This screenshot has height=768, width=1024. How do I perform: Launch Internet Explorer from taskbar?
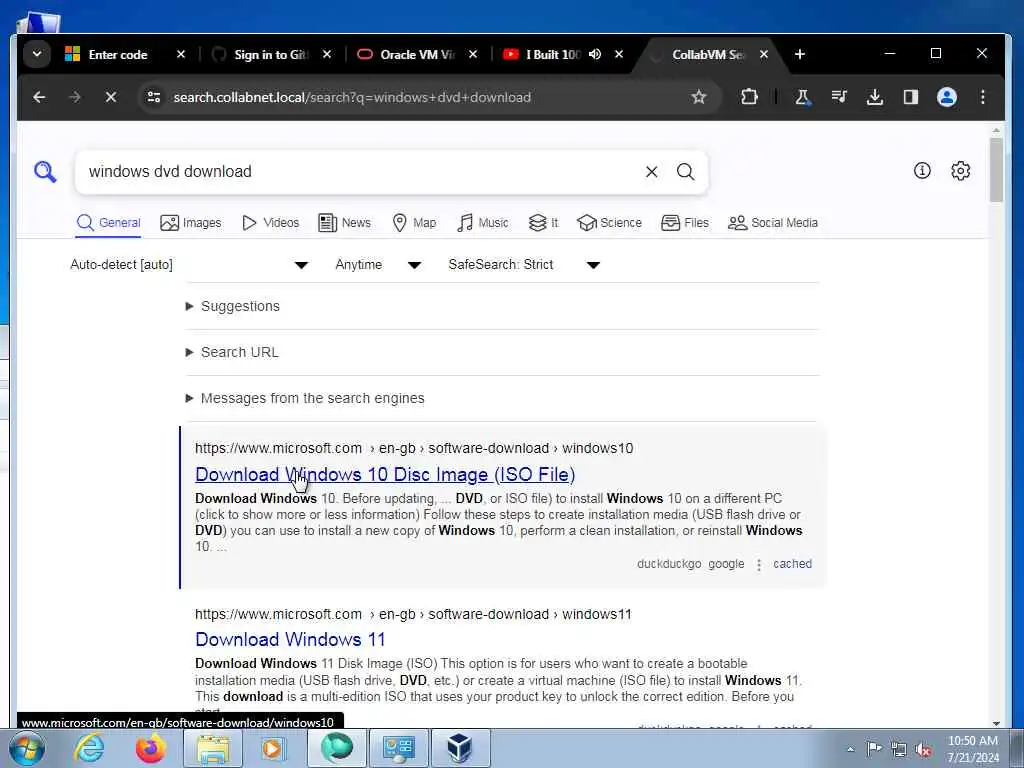coord(89,748)
